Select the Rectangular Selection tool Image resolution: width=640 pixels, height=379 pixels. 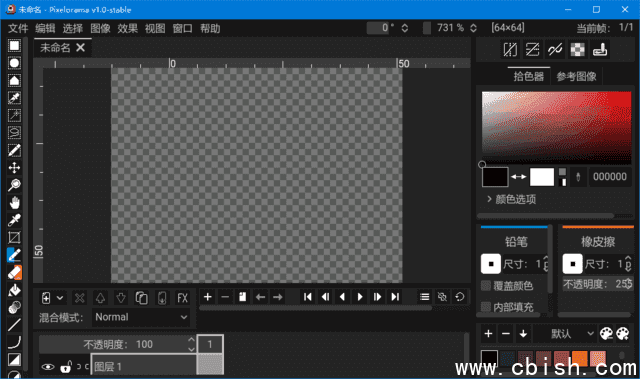coord(14,45)
